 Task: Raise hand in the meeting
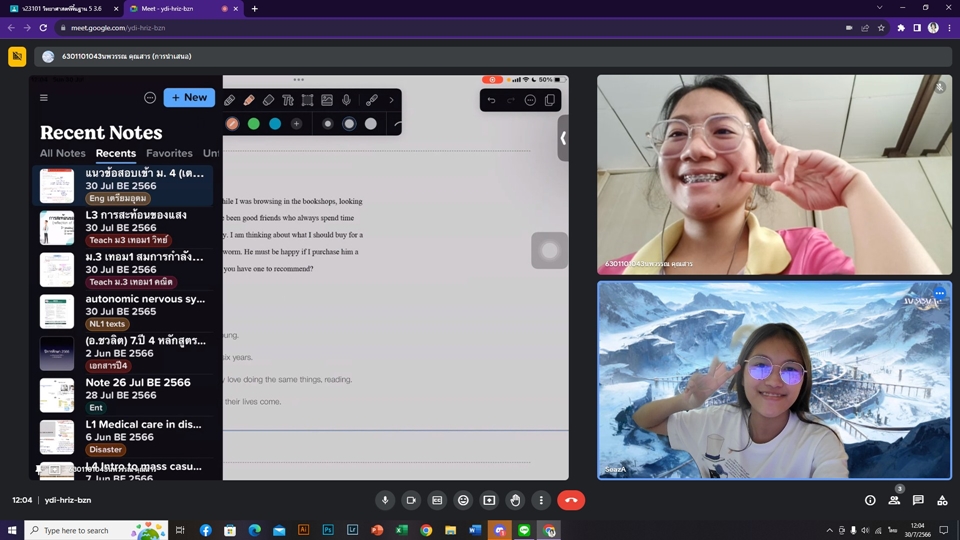[516, 500]
